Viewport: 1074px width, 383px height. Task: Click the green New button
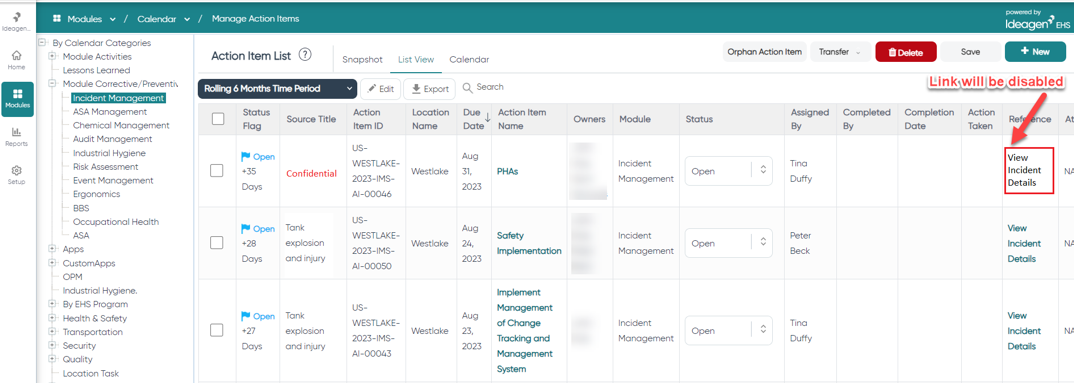click(x=1035, y=52)
